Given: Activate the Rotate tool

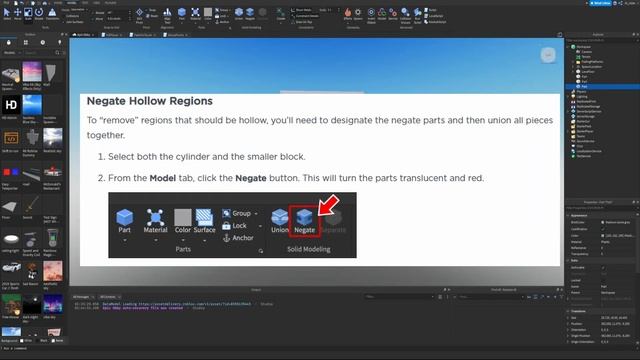Looking at the screenshot, I should pos(39,14).
